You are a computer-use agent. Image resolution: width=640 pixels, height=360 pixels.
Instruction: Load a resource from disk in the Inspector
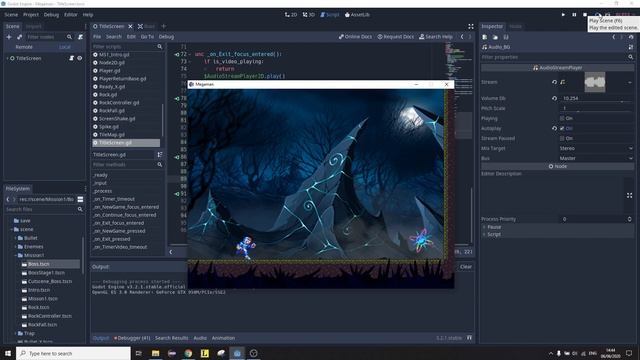(x=495, y=37)
